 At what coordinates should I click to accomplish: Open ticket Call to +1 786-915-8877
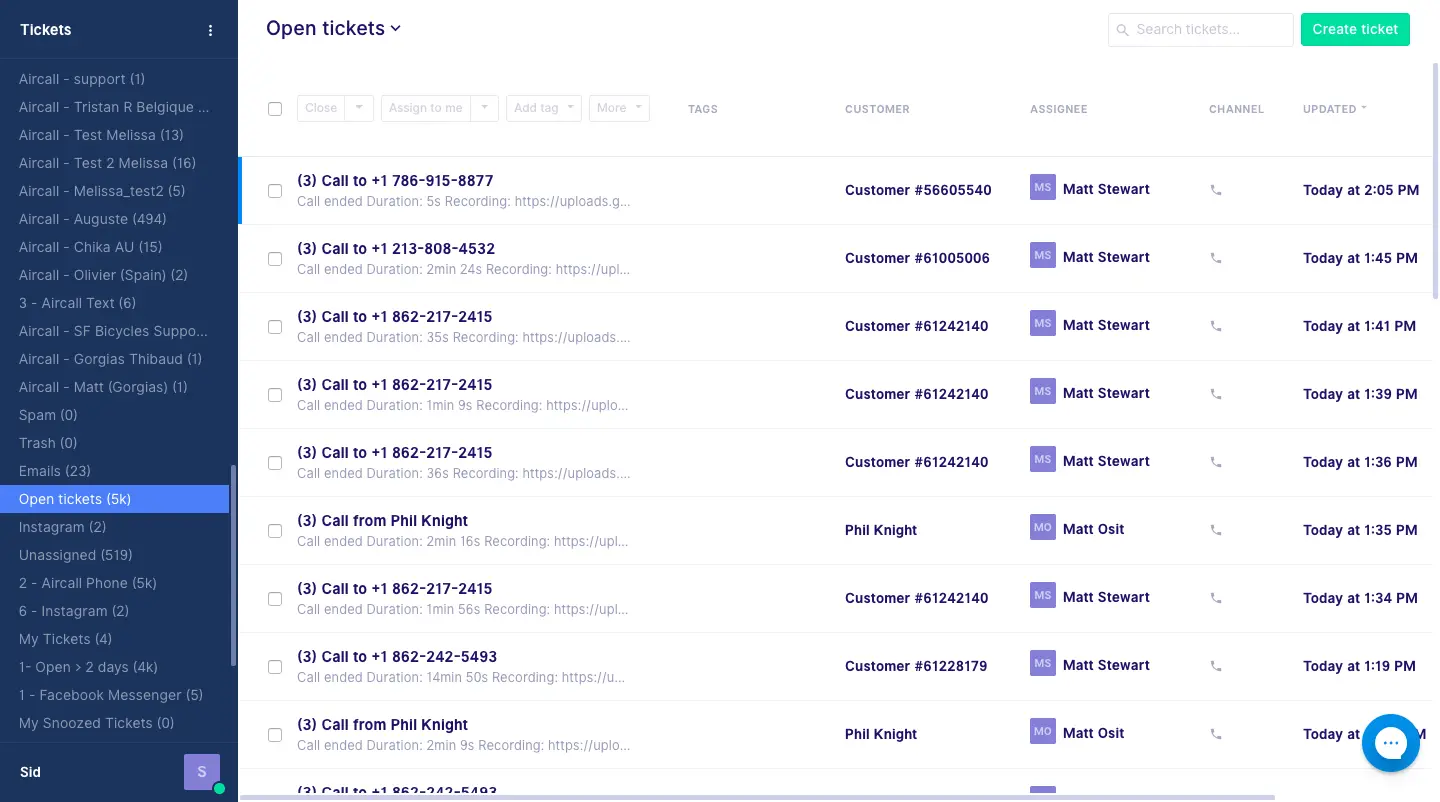(x=395, y=181)
